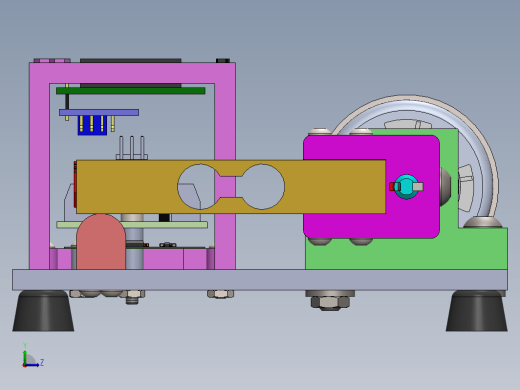Select the left circular cutout of load cell

tap(199, 187)
